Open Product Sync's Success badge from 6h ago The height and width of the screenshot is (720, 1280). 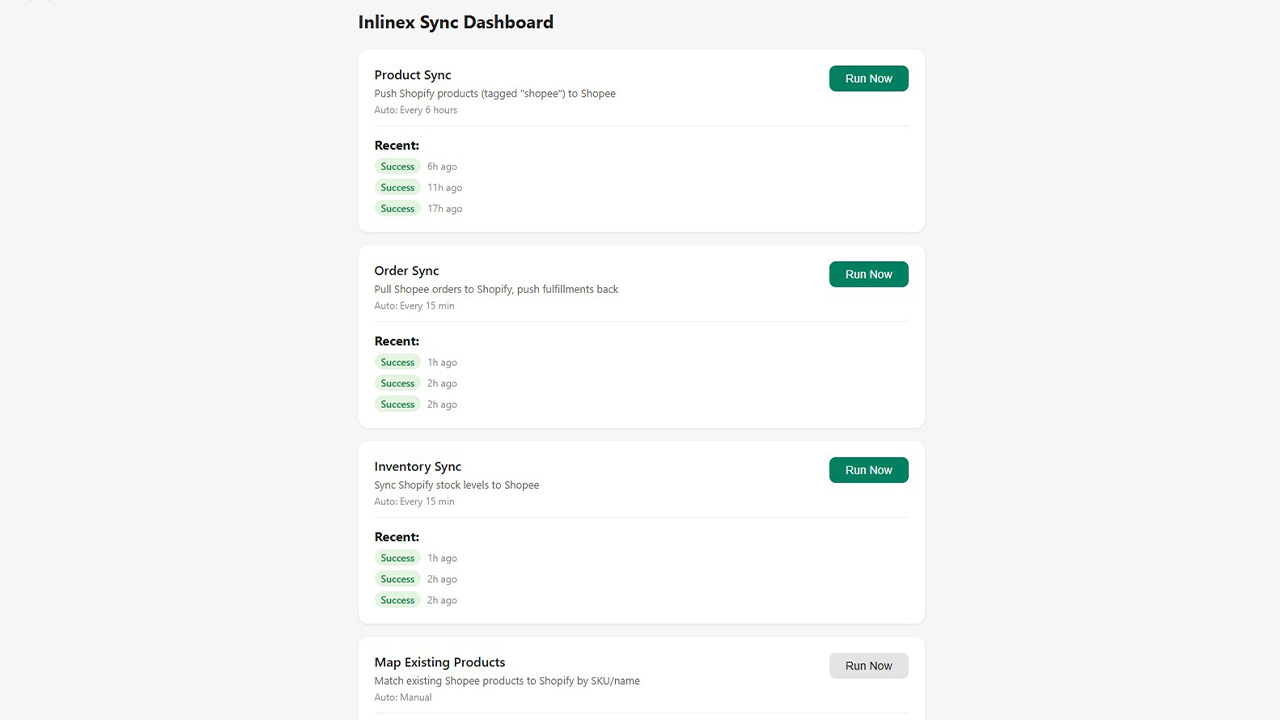397,167
